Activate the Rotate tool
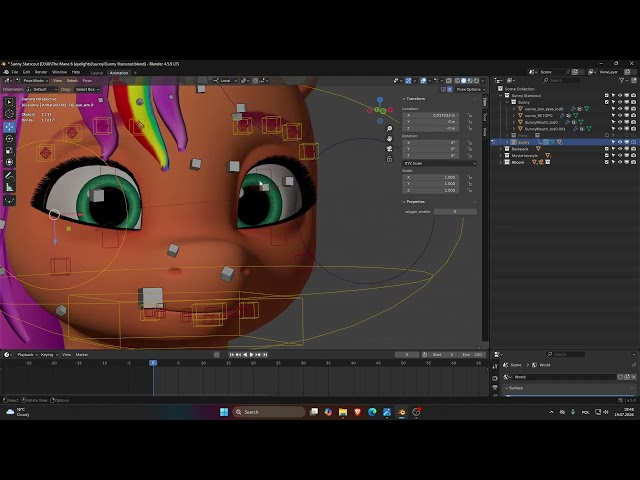 click(x=9, y=139)
